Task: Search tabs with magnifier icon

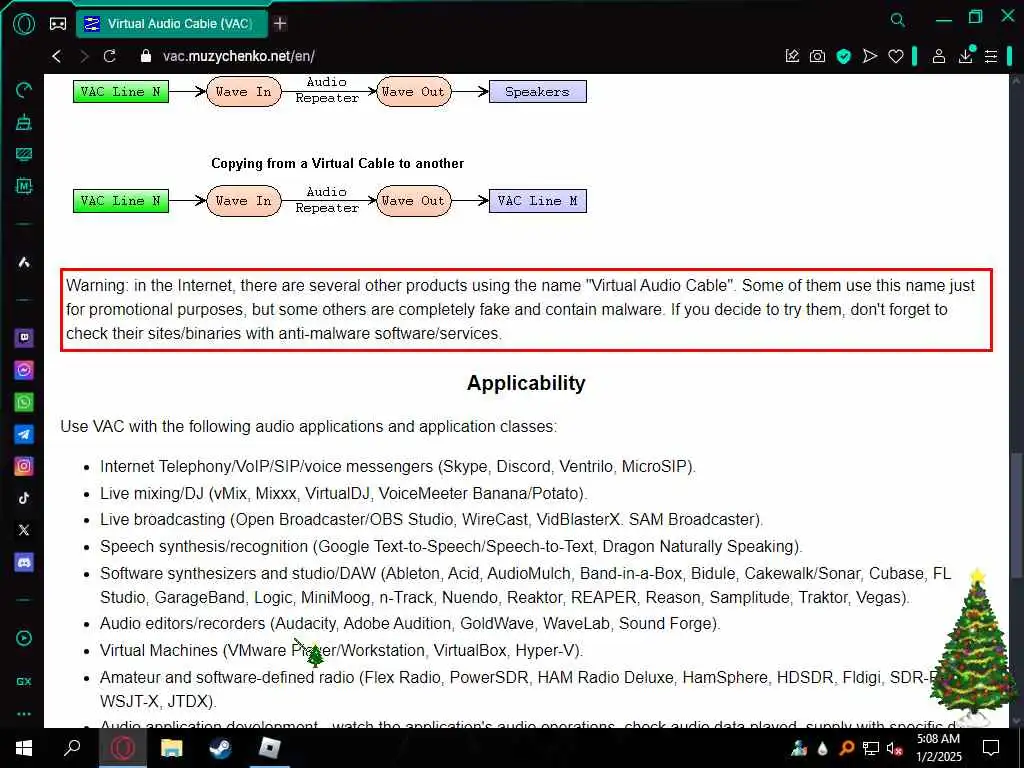Action: 898,20
